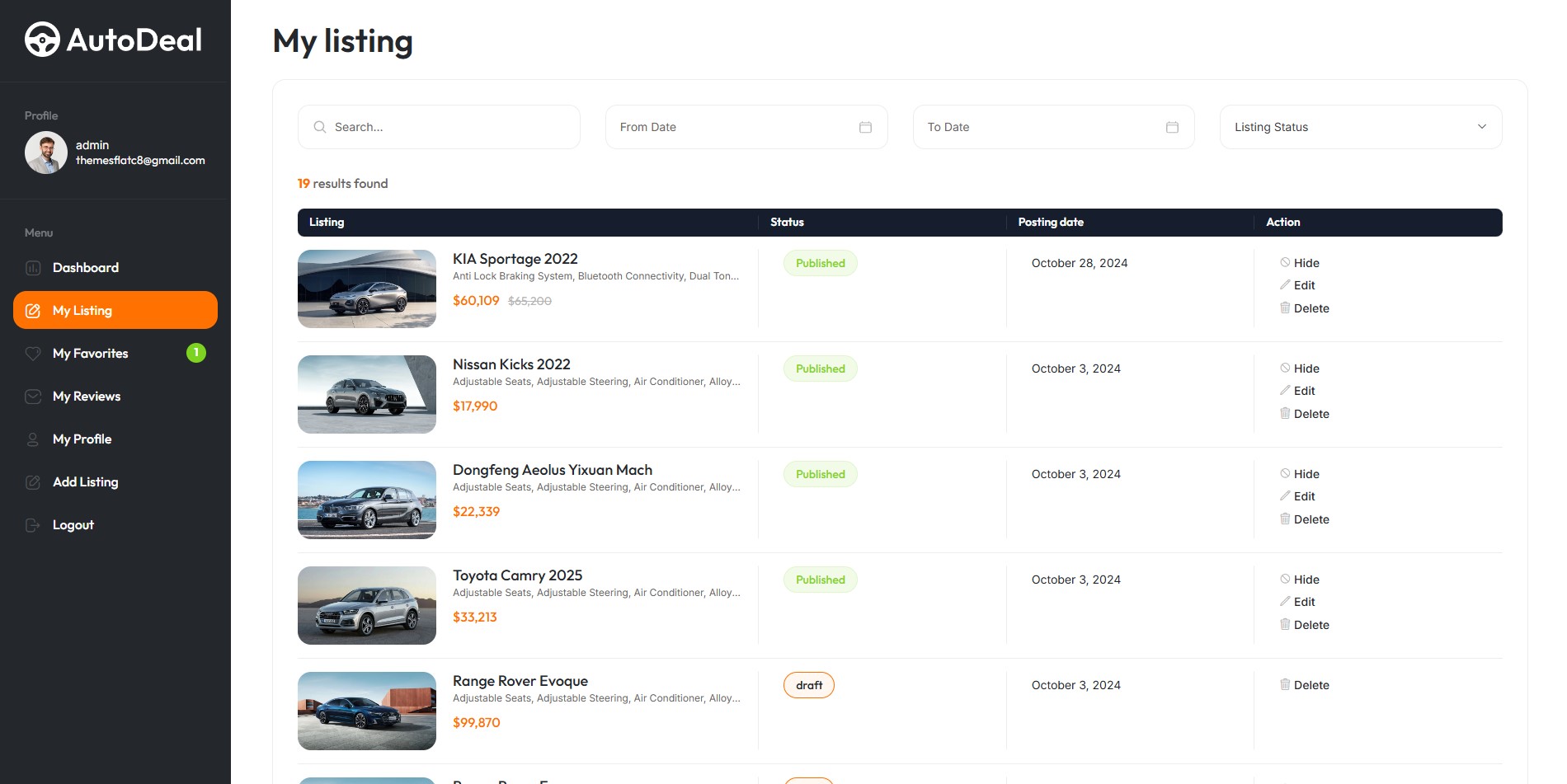The image size is (1567, 784).
Task: Click the 19 results found text
Action: click(x=342, y=184)
